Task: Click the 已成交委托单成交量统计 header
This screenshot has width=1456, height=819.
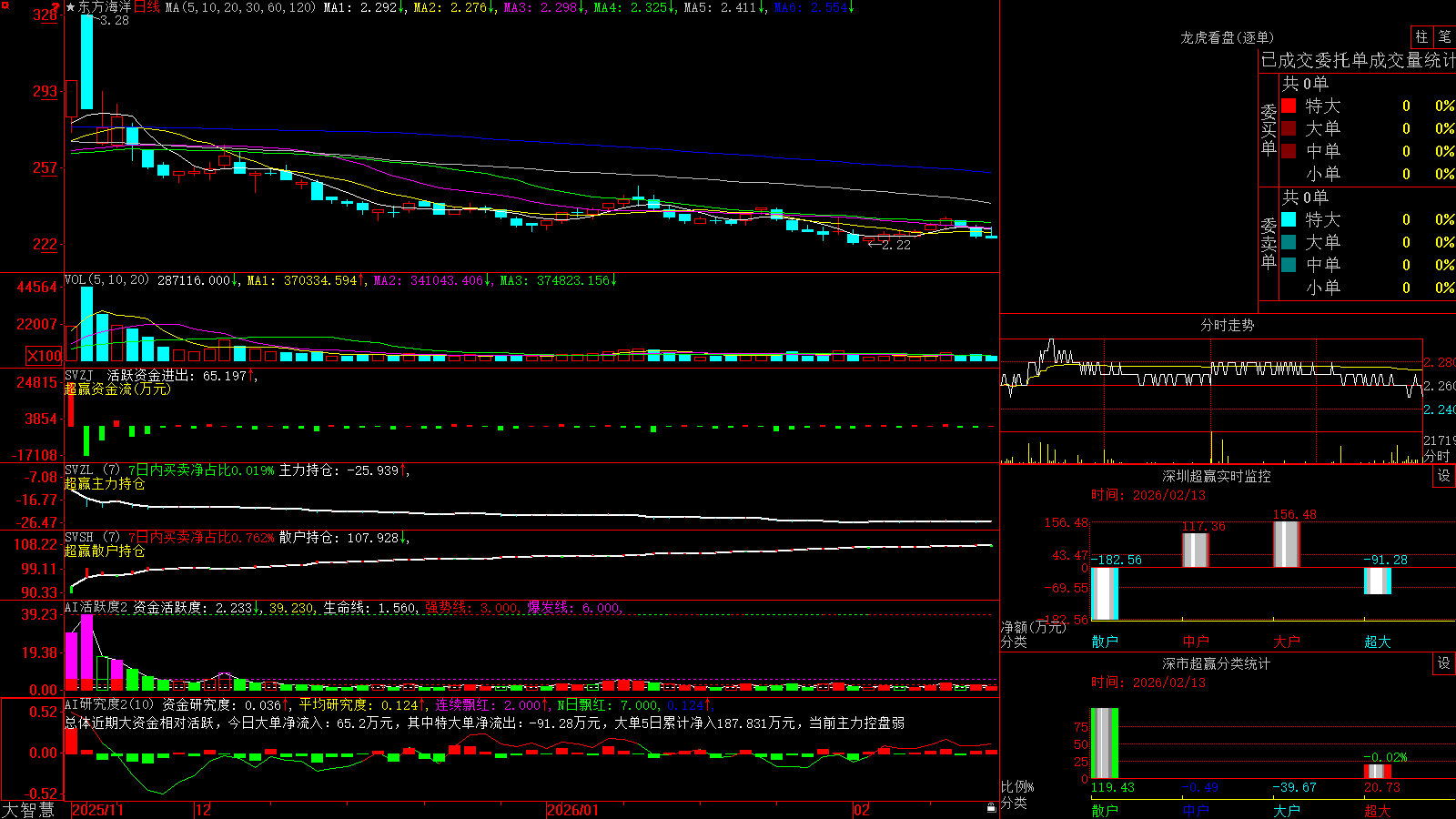Action: coord(1358,61)
